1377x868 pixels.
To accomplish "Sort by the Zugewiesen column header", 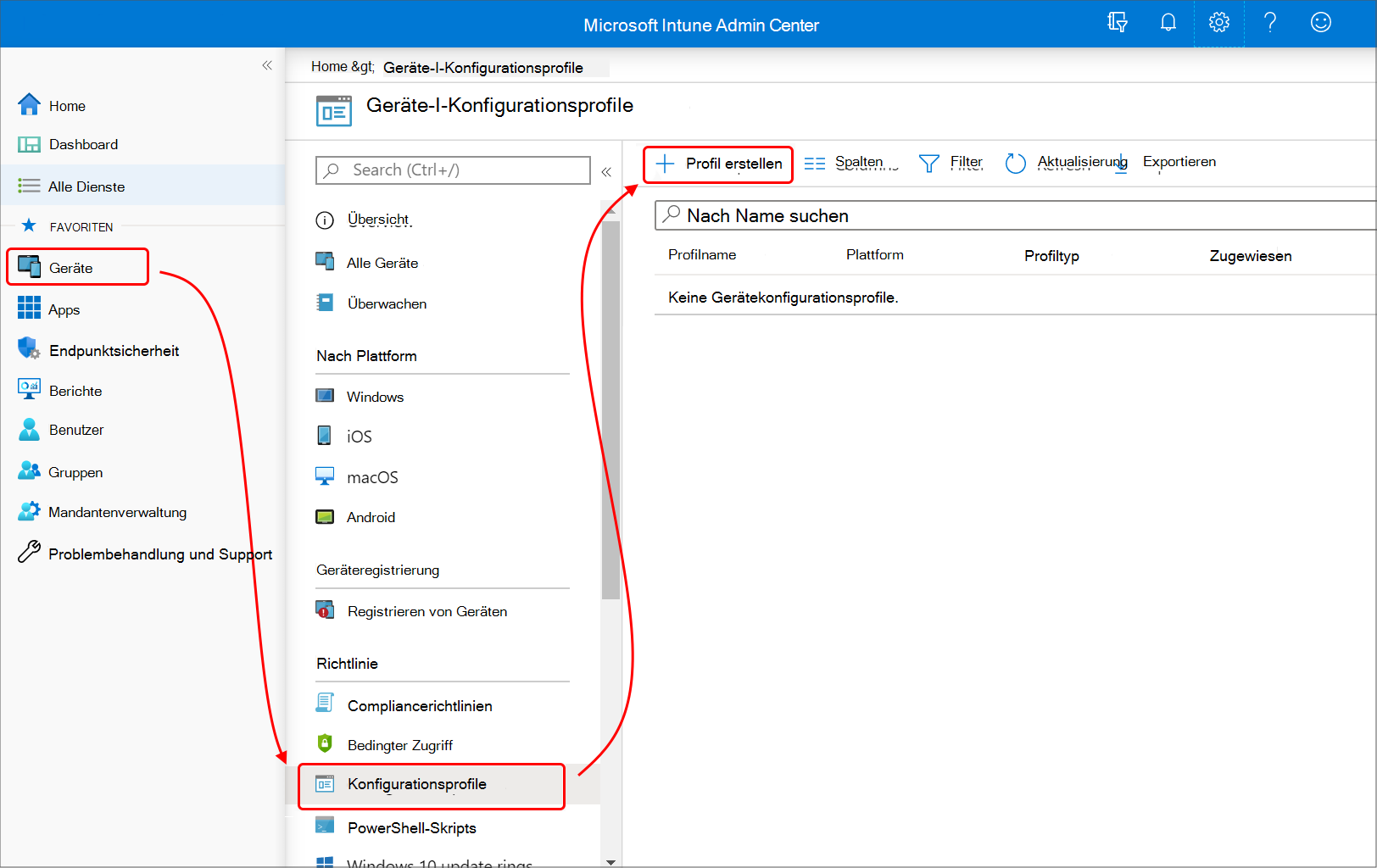I will pyautogui.click(x=1251, y=256).
